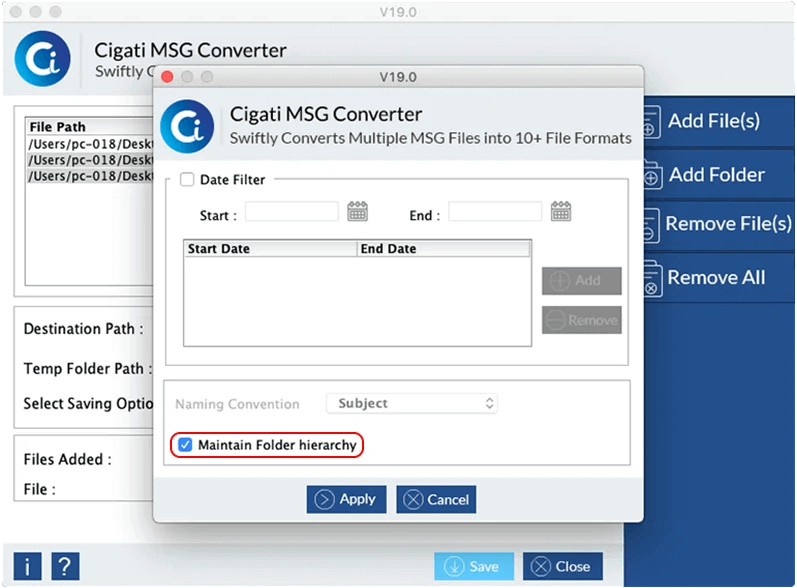The image size is (797, 588).
Task: Click Add Folder in main window
Action: click(x=717, y=175)
